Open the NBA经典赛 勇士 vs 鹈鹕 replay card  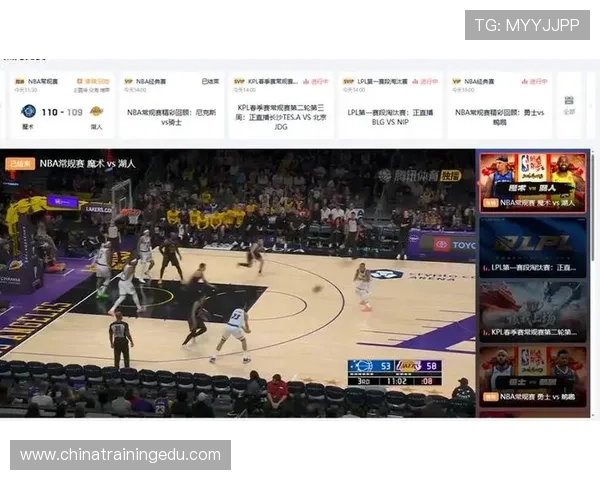pos(499,105)
